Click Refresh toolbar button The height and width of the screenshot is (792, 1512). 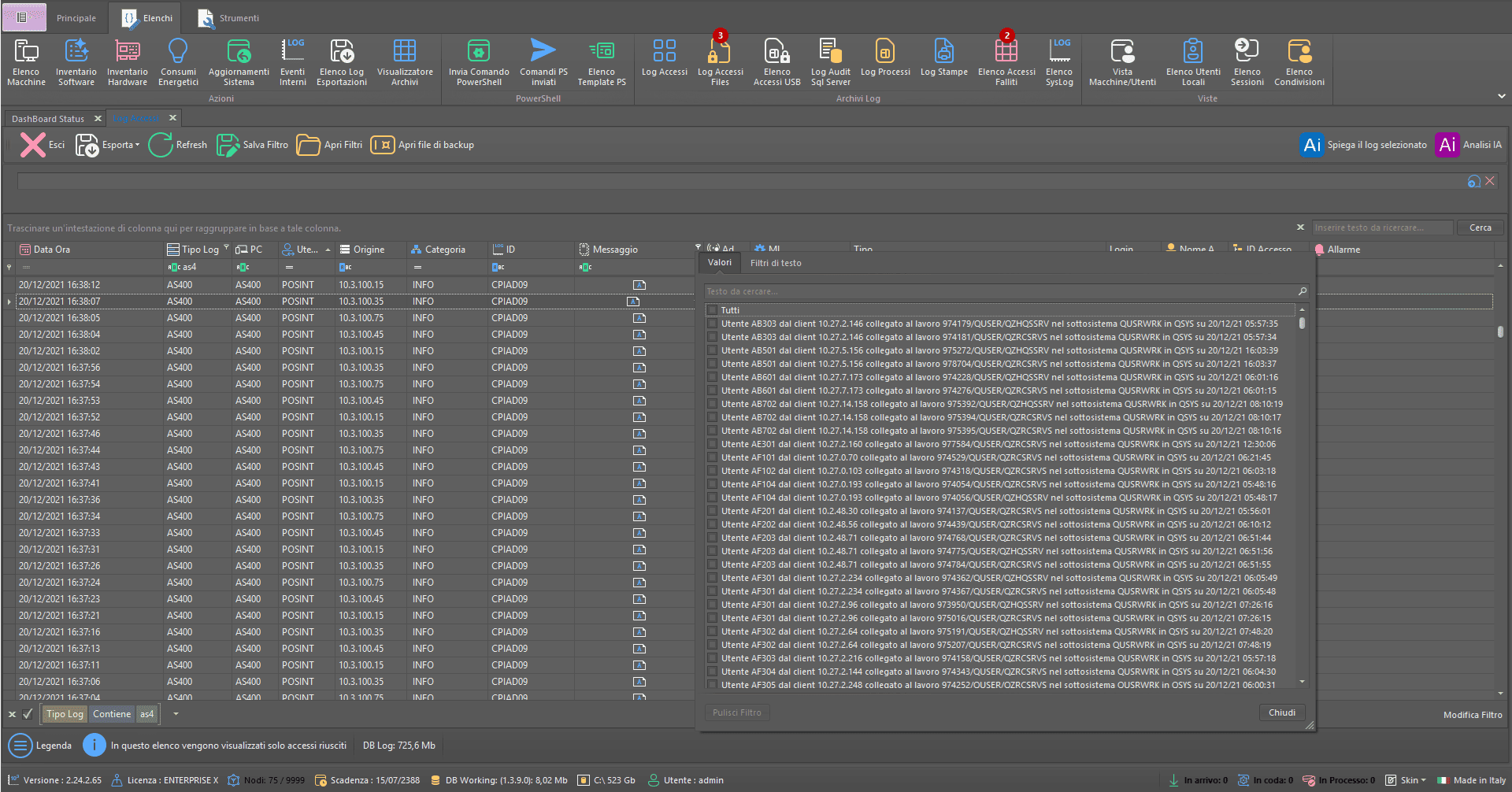178,145
